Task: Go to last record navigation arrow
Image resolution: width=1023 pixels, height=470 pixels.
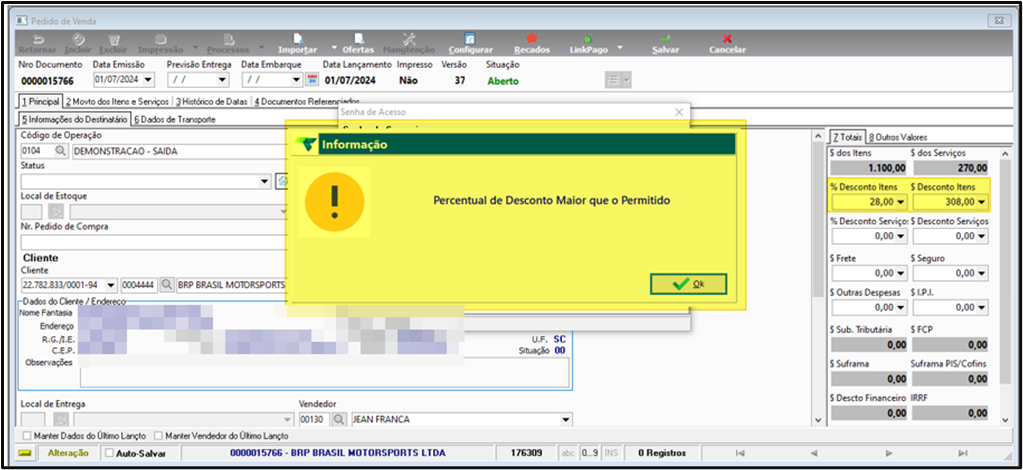Action: pyautogui.click(x=963, y=453)
